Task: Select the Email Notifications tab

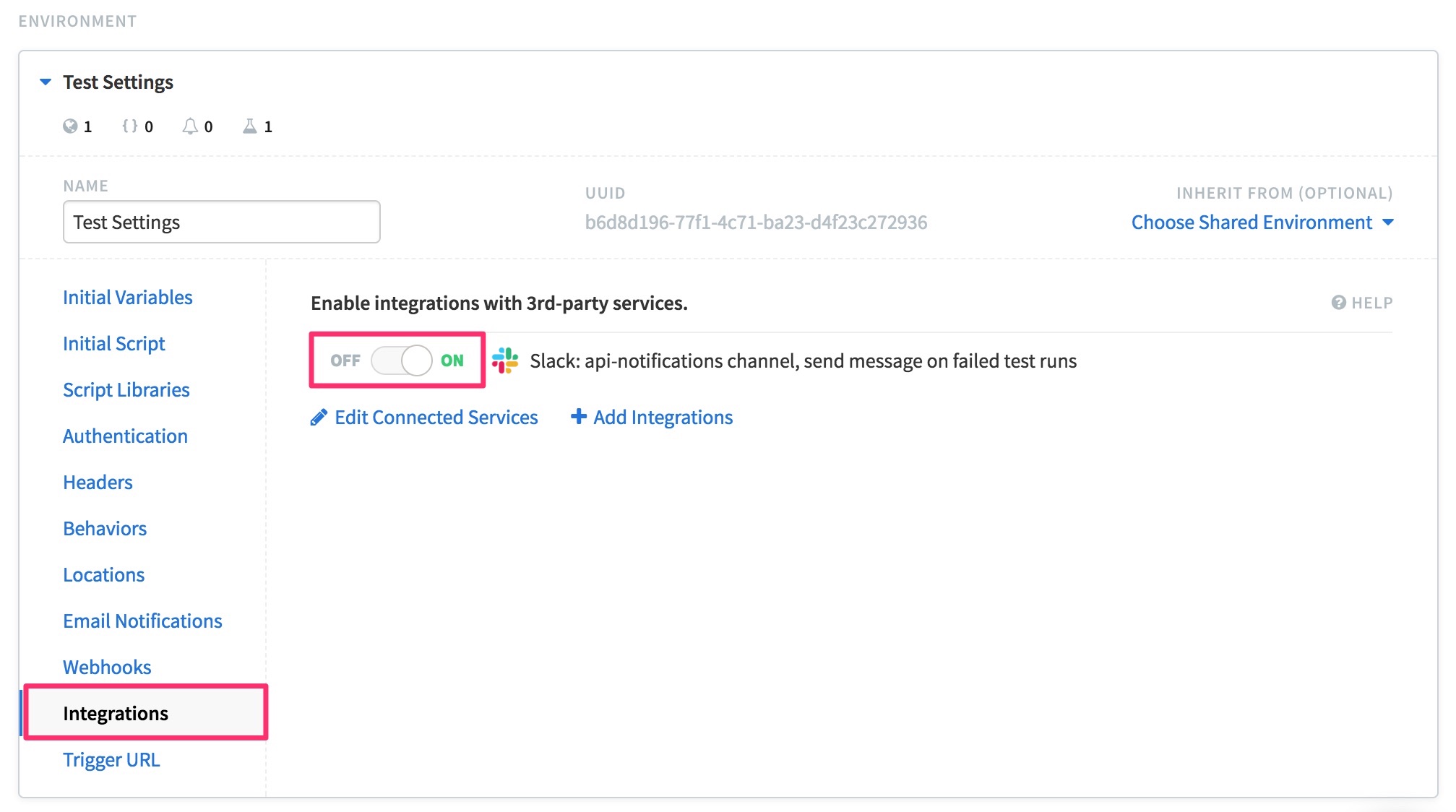Action: [142, 621]
